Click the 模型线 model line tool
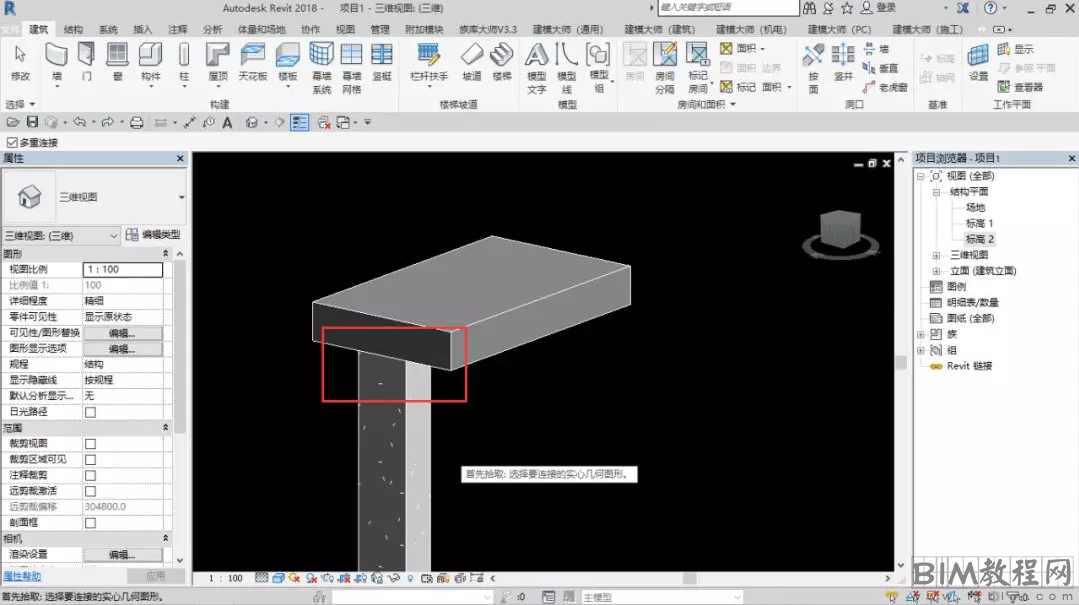 pos(566,67)
